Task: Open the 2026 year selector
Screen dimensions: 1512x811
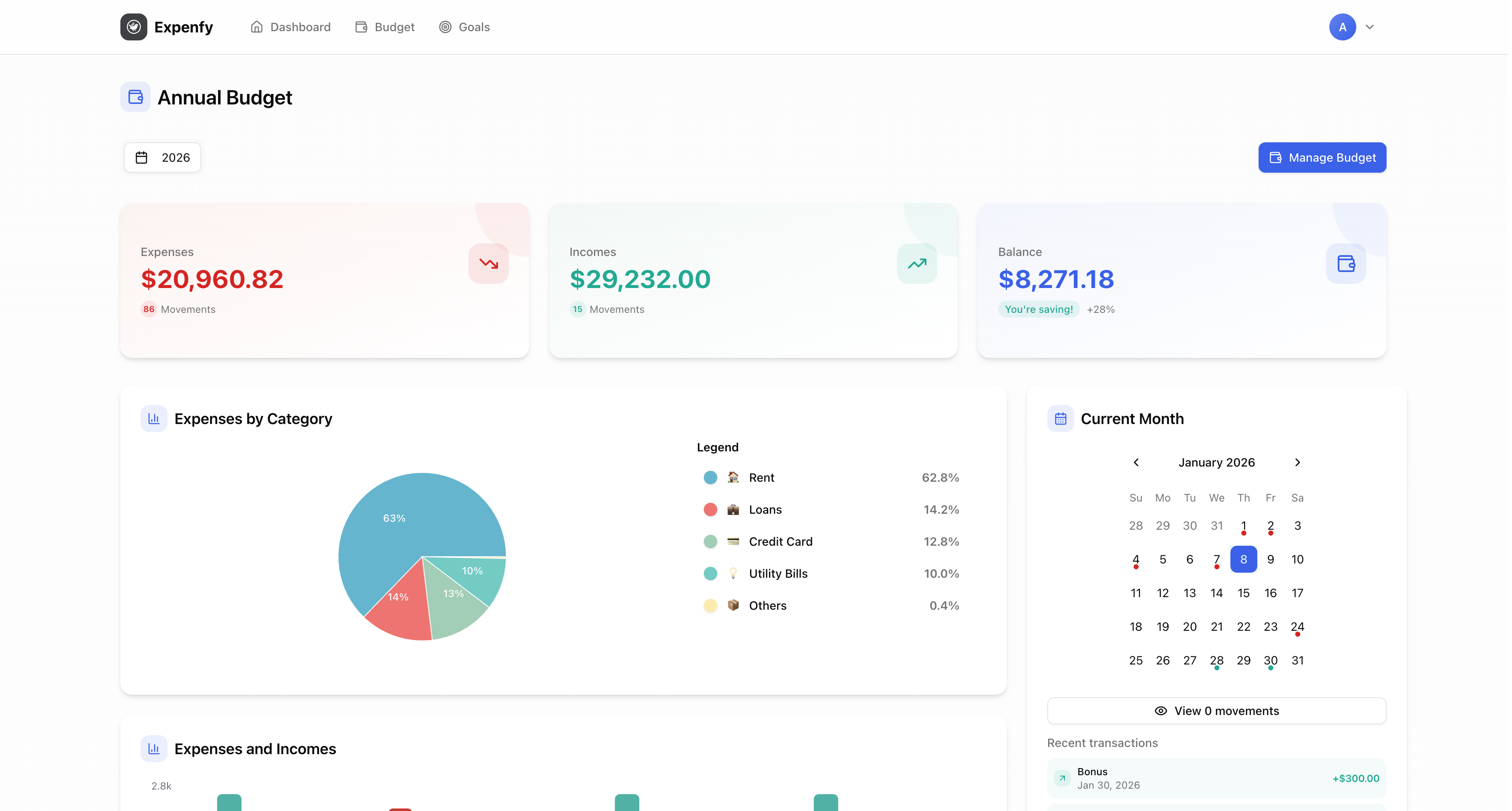Action: pyautogui.click(x=162, y=157)
